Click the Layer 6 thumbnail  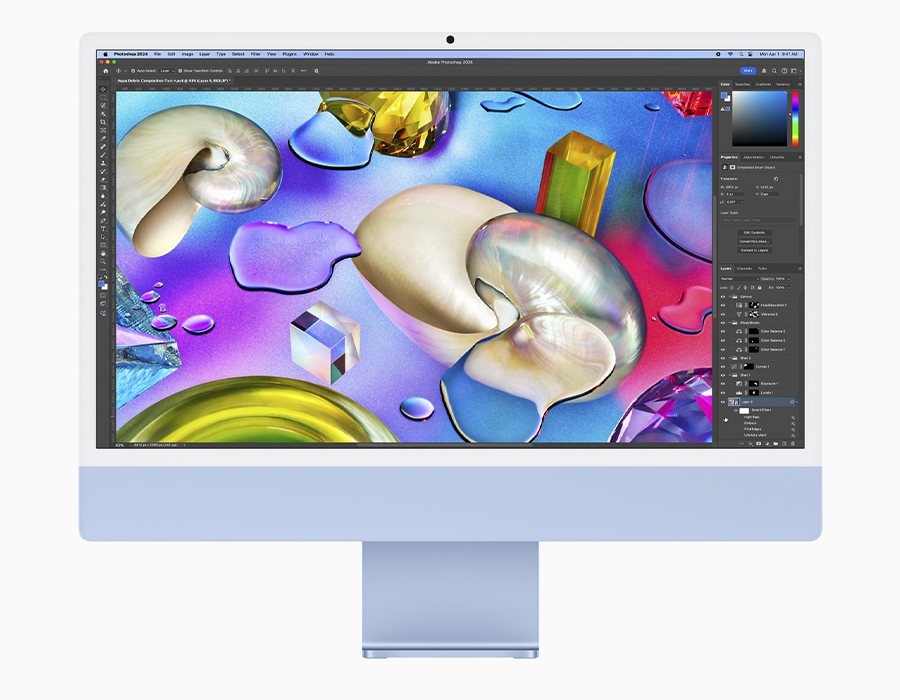(733, 402)
